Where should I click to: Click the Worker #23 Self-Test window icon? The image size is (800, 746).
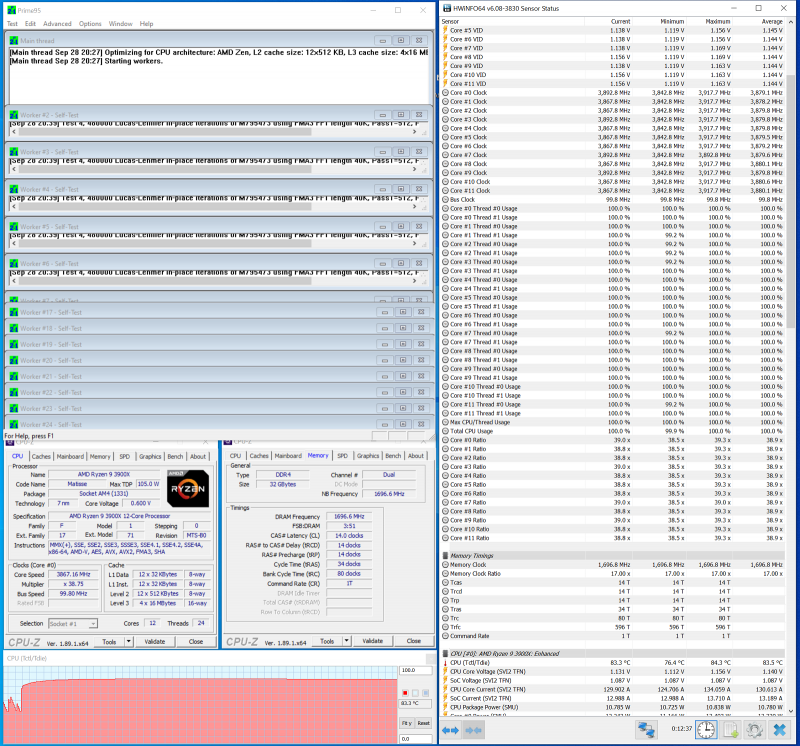click(x=14, y=409)
